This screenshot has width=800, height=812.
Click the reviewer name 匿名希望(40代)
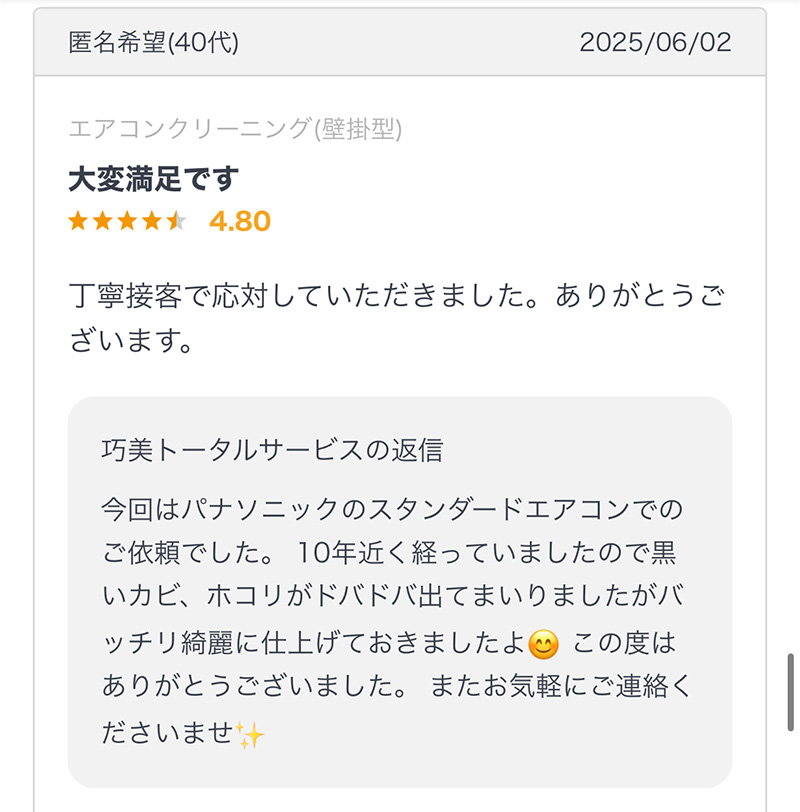(154, 42)
